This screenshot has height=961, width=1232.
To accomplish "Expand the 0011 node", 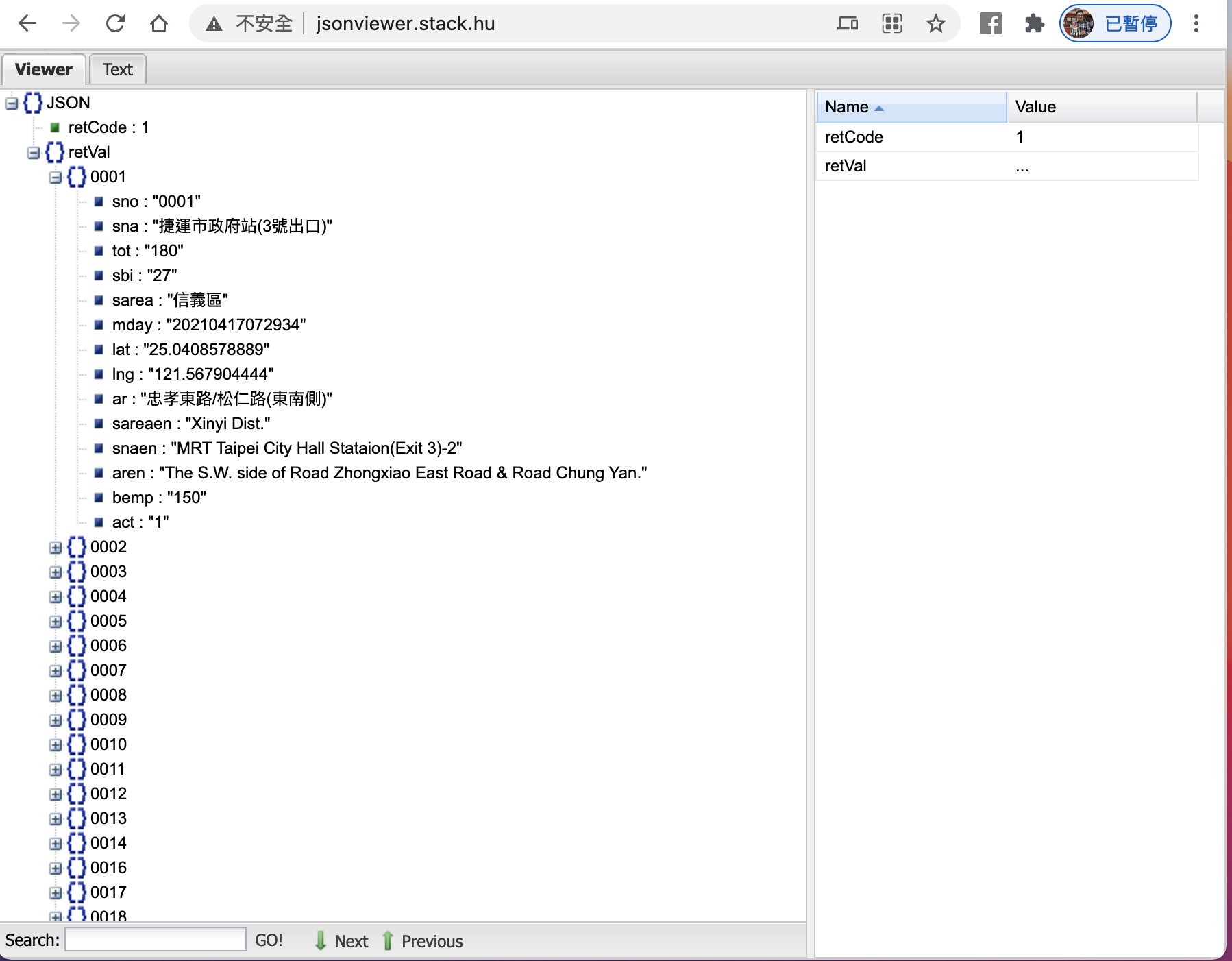I will [x=56, y=770].
